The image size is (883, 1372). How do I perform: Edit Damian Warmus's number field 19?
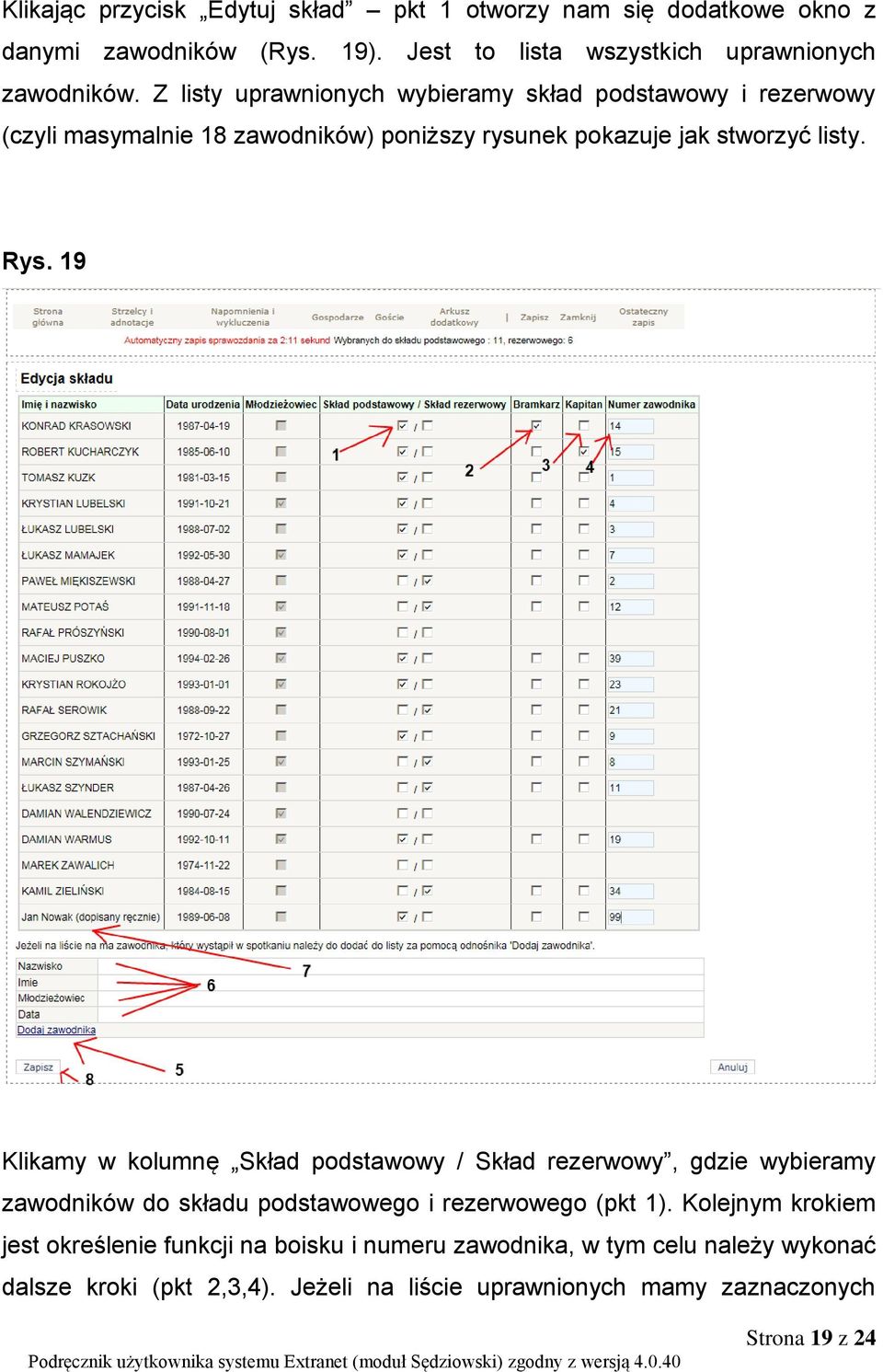[630, 838]
